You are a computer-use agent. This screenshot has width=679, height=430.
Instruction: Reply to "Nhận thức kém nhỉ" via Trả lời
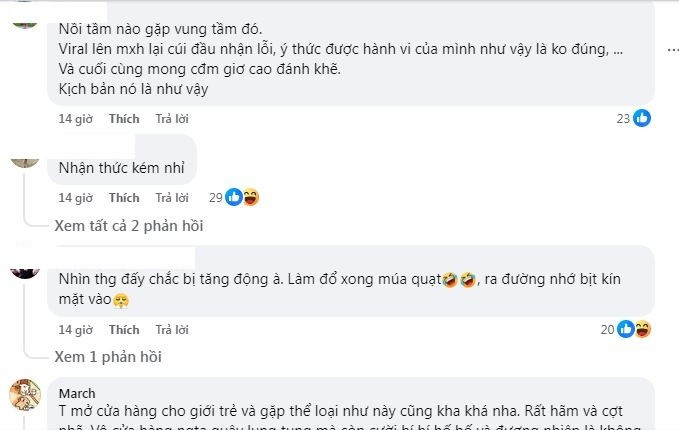(172, 198)
